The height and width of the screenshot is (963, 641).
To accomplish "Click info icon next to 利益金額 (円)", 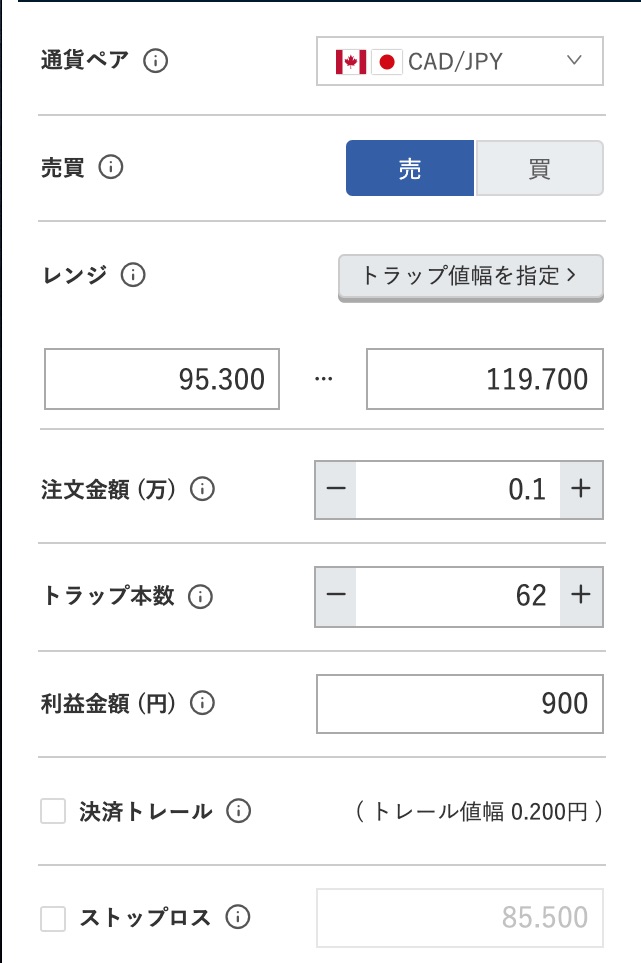I will click(x=203, y=703).
